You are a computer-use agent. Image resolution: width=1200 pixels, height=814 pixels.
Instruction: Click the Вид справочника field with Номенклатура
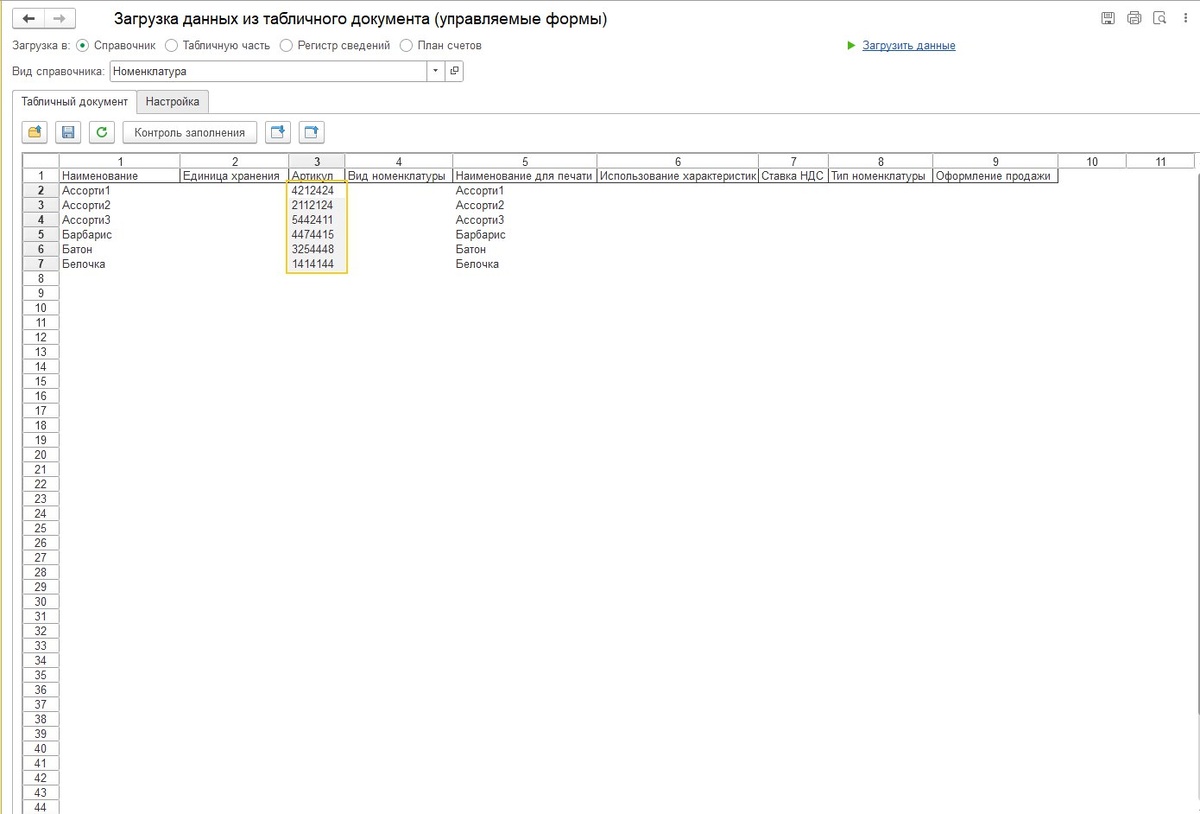pos(268,71)
